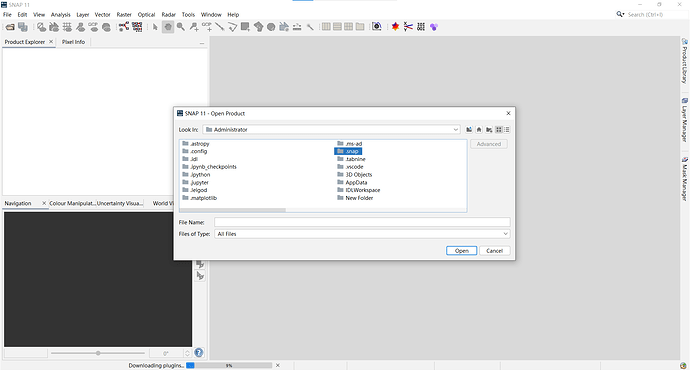
Task: Jump to Home folder in file chooser
Action: point(479,129)
